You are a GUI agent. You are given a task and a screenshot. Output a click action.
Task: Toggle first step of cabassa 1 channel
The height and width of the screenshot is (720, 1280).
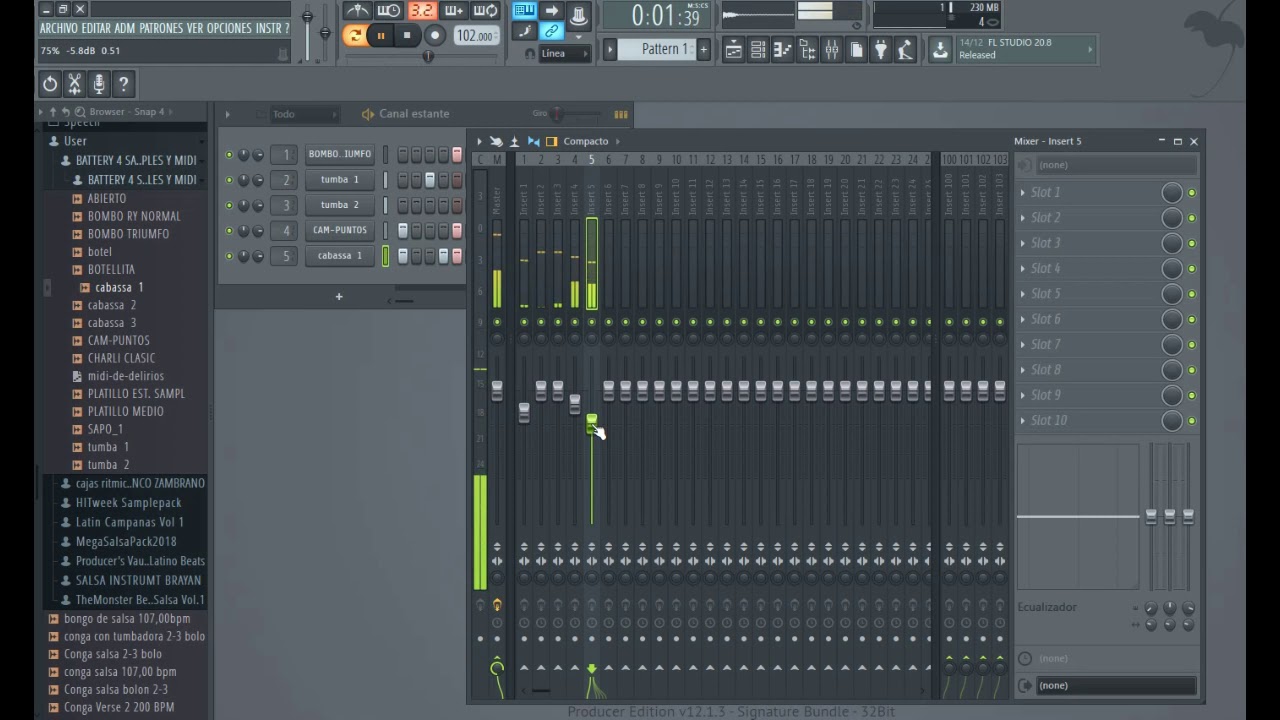(x=403, y=256)
